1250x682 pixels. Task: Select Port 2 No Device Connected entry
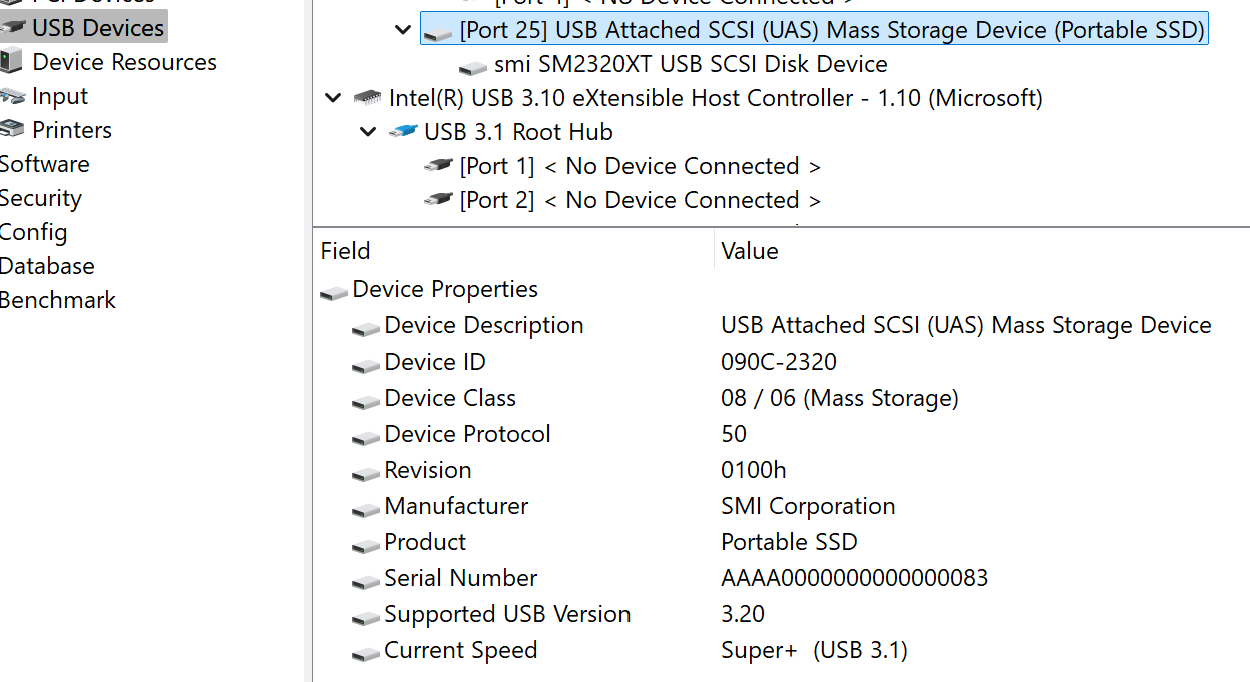tap(640, 200)
